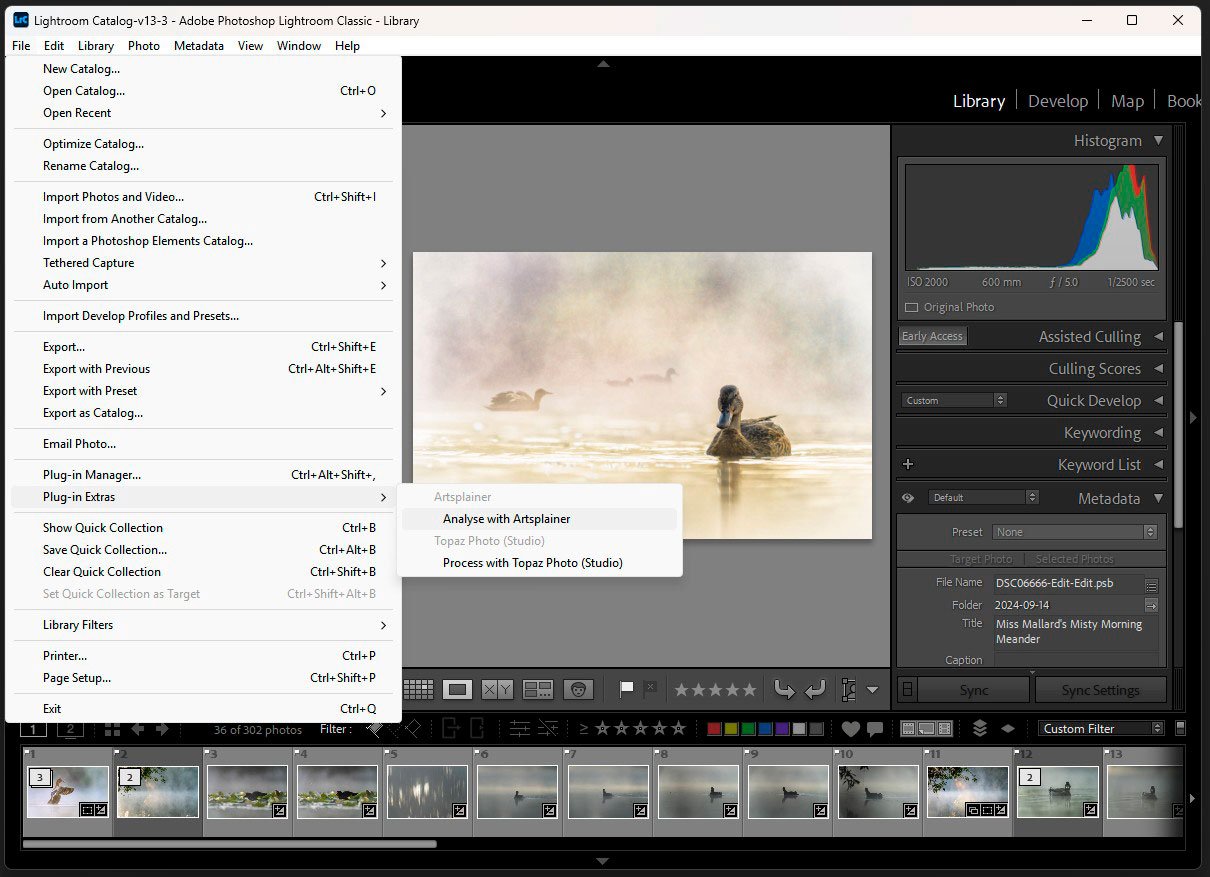The image size is (1210, 877).
Task: Rotate the photo counterclockwise
Action: pyautogui.click(x=785, y=689)
